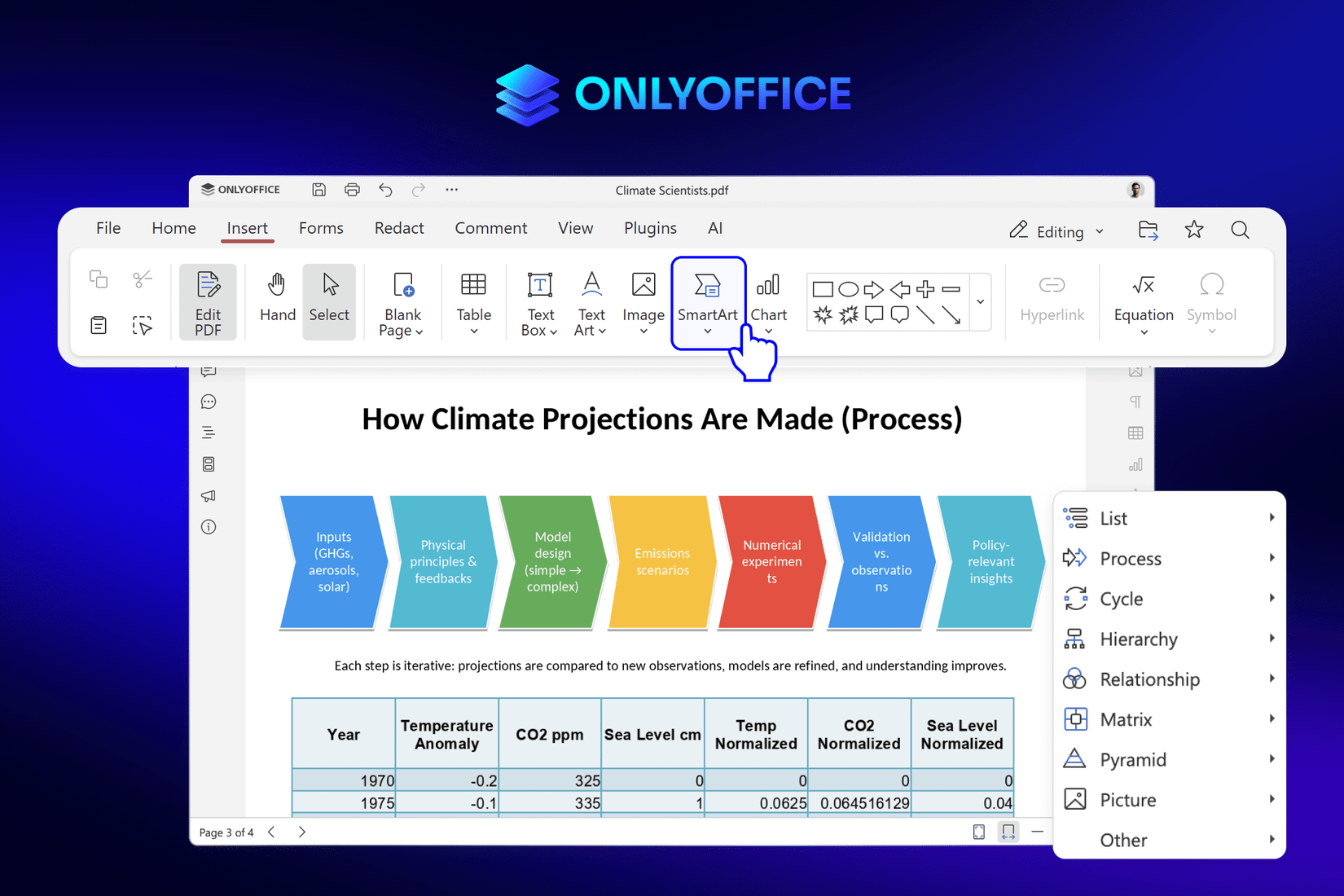1344x896 pixels.
Task: Zoom out using the minus button
Action: coord(1037,832)
